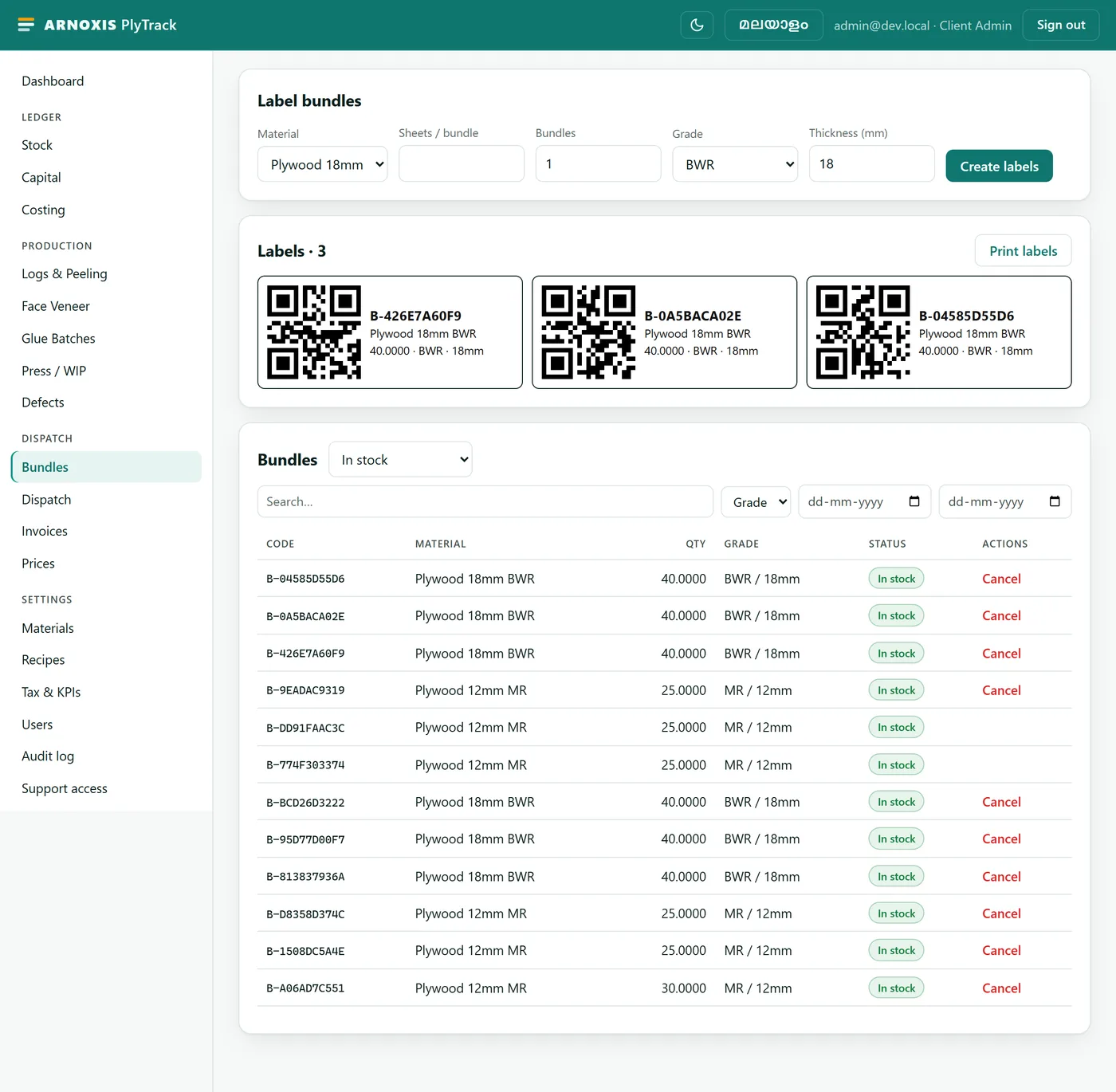The image size is (1116, 1092).
Task: Cancel bundle B-813837936A
Action: [x=1001, y=876]
